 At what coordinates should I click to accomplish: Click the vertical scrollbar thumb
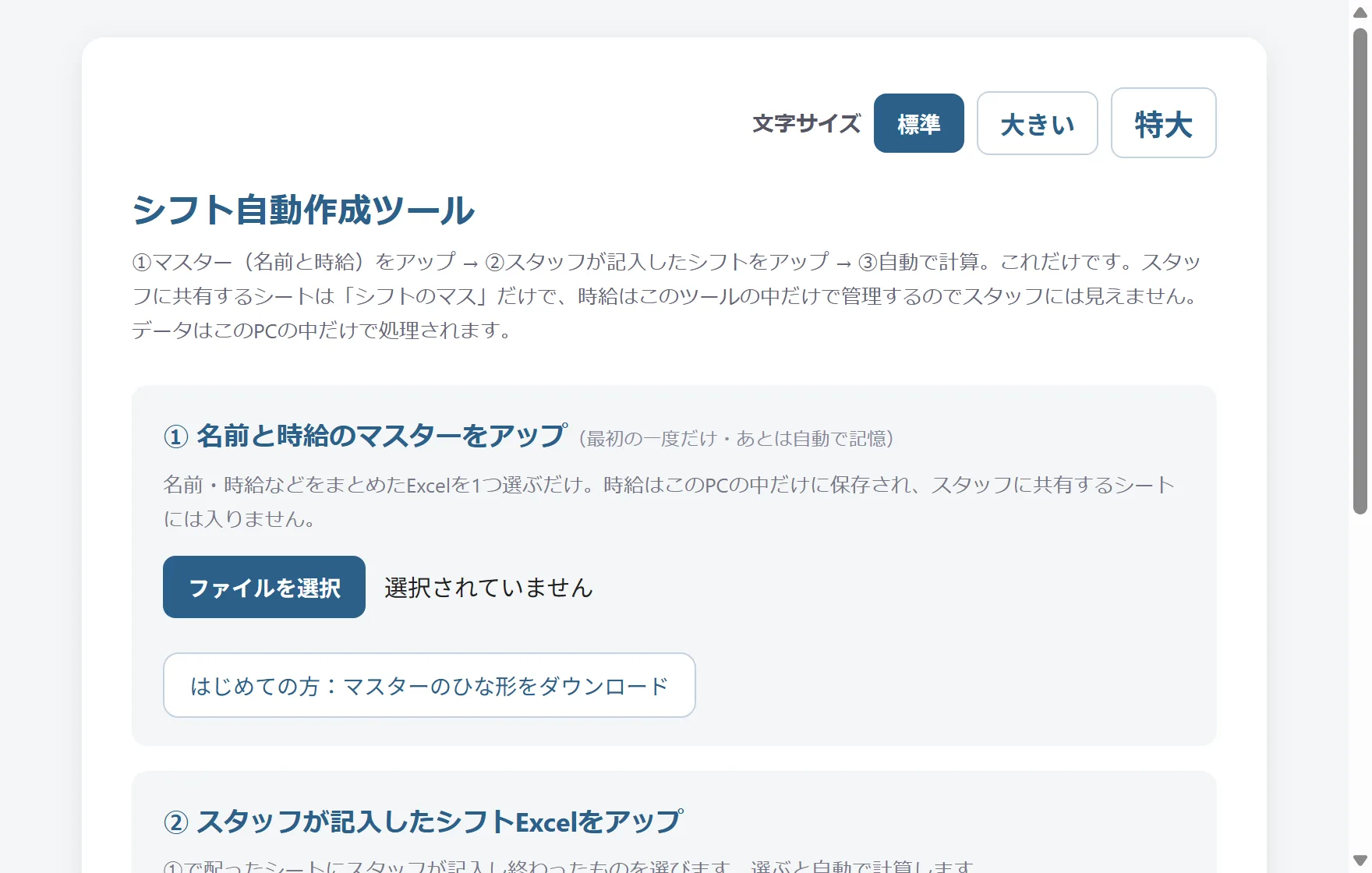1360,271
